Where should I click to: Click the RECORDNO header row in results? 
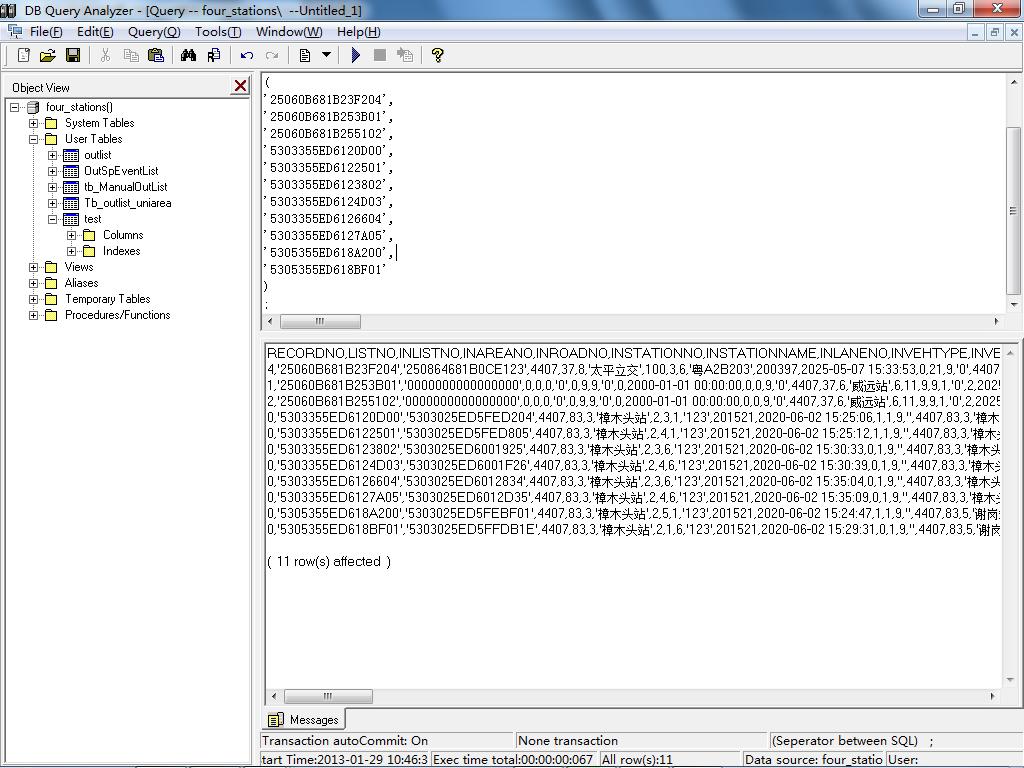click(x=633, y=353)
